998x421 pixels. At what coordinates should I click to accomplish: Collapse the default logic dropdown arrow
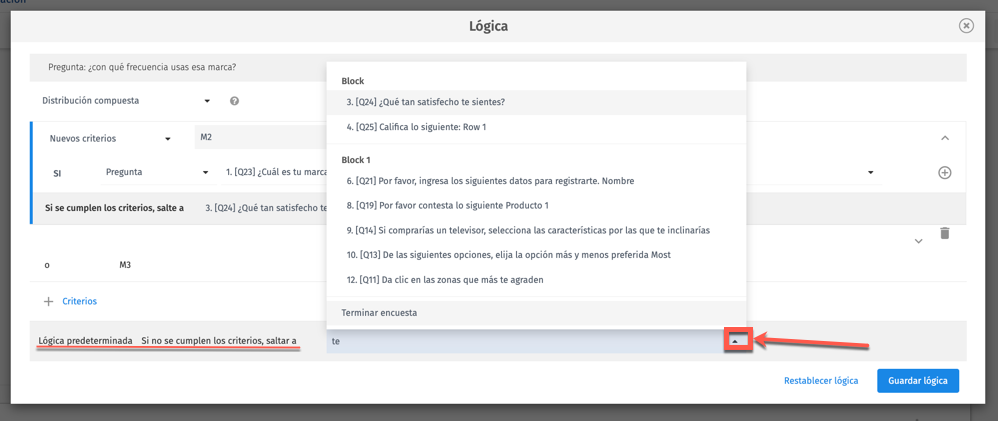pos(735,341)
